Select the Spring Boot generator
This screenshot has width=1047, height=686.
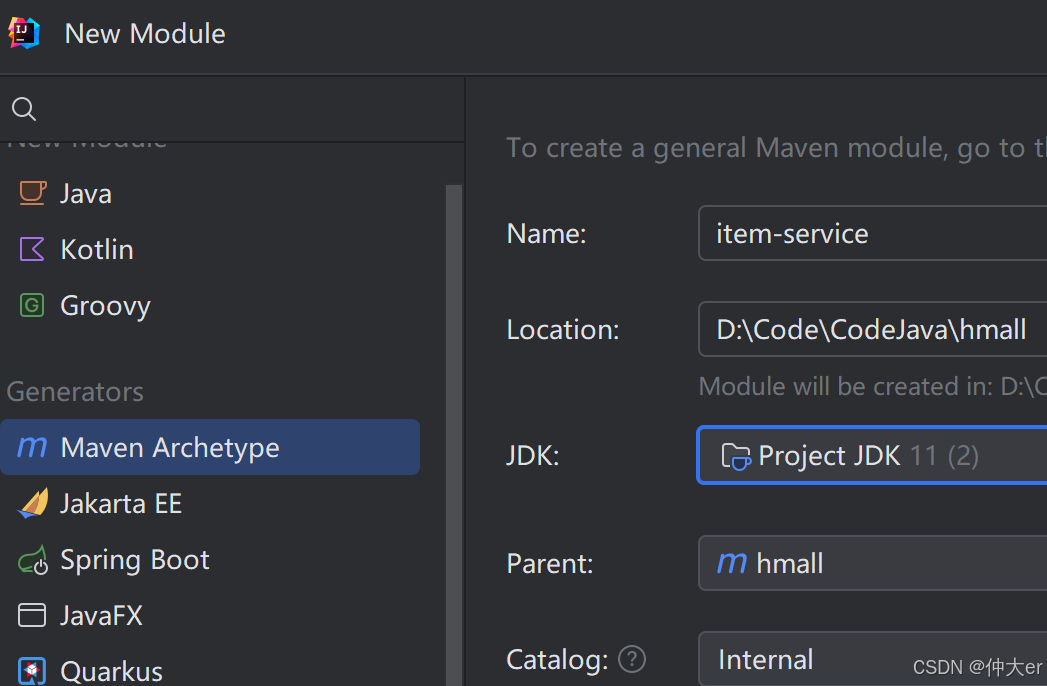coord(210,559)
